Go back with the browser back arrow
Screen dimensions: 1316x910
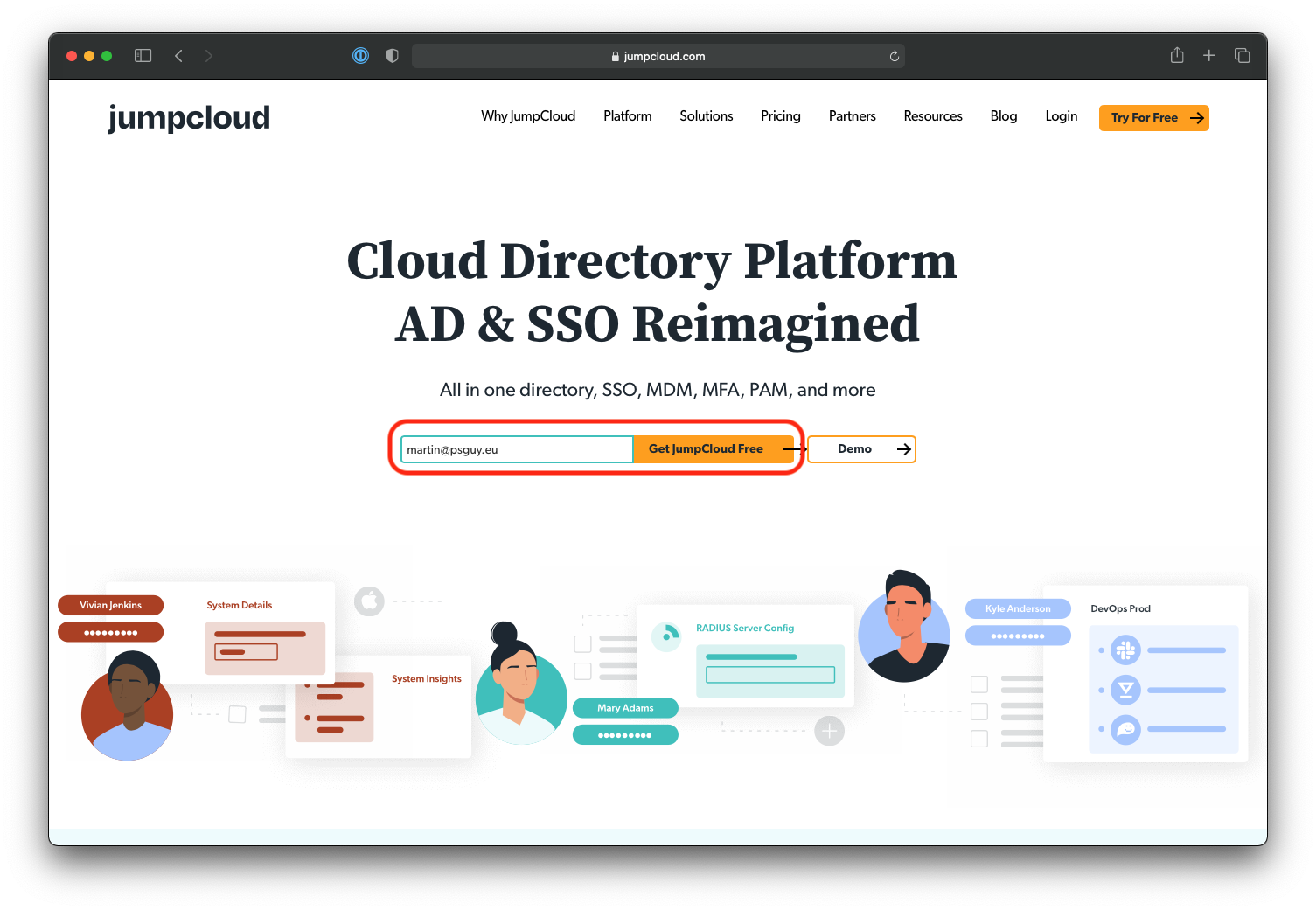pos(178,56)
